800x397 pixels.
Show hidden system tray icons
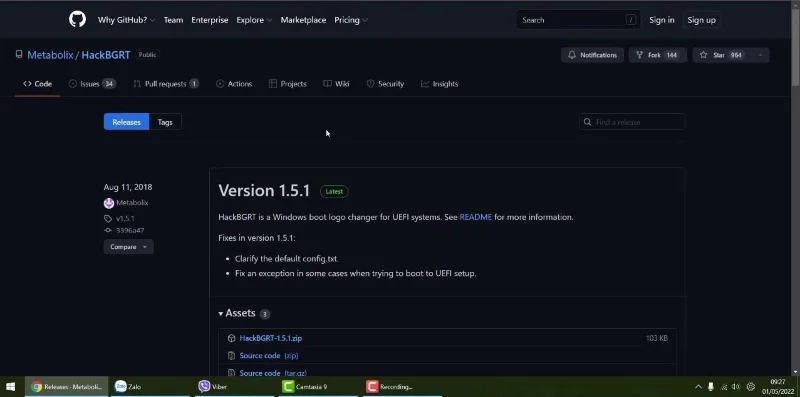click(x=698, y=387)
